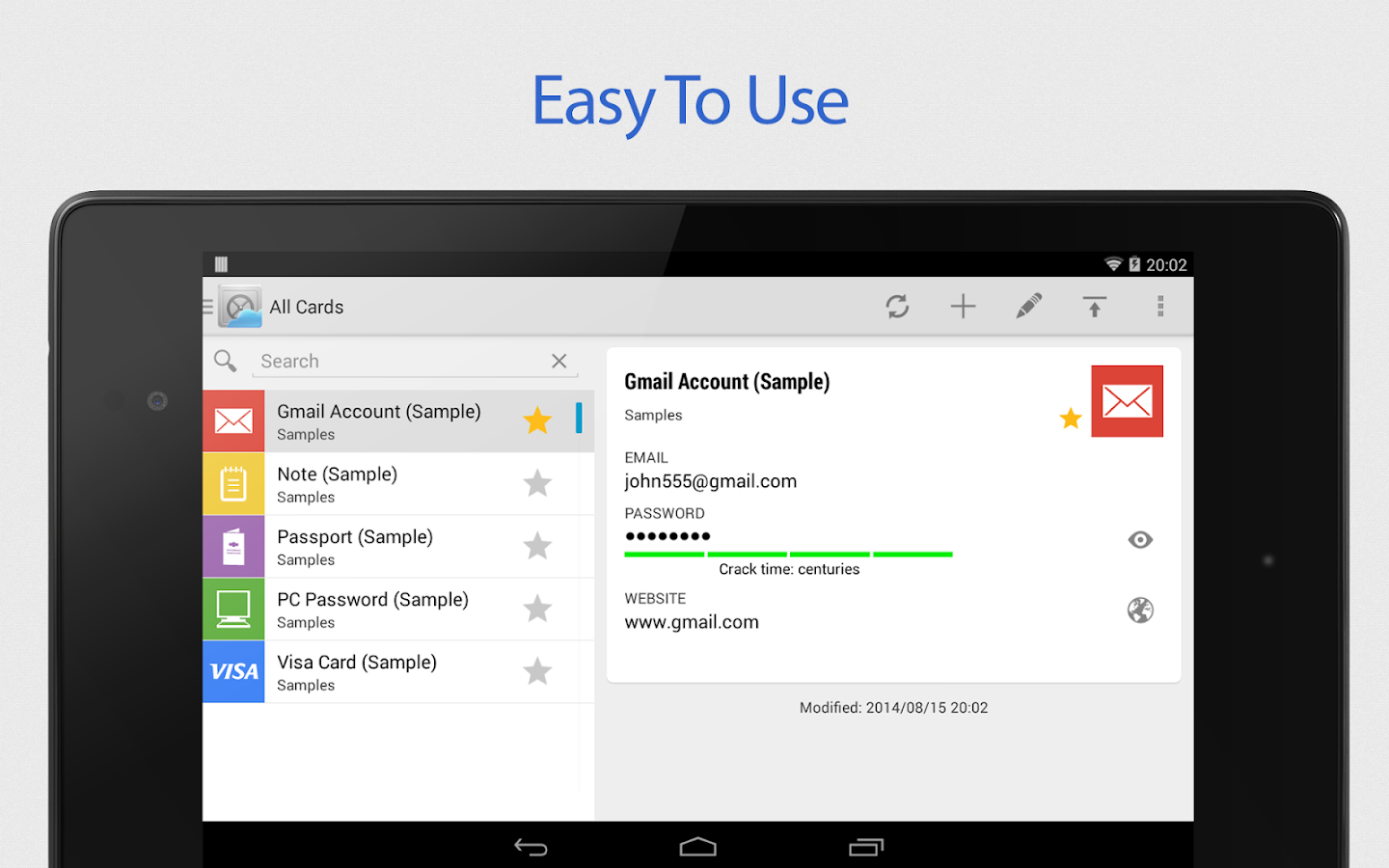Image resolution: width=1389 pixels, height=868 pixels.
Task: Tap the Modified 2014/08/15 20:02 timestamp
Action: coord(893,708)
